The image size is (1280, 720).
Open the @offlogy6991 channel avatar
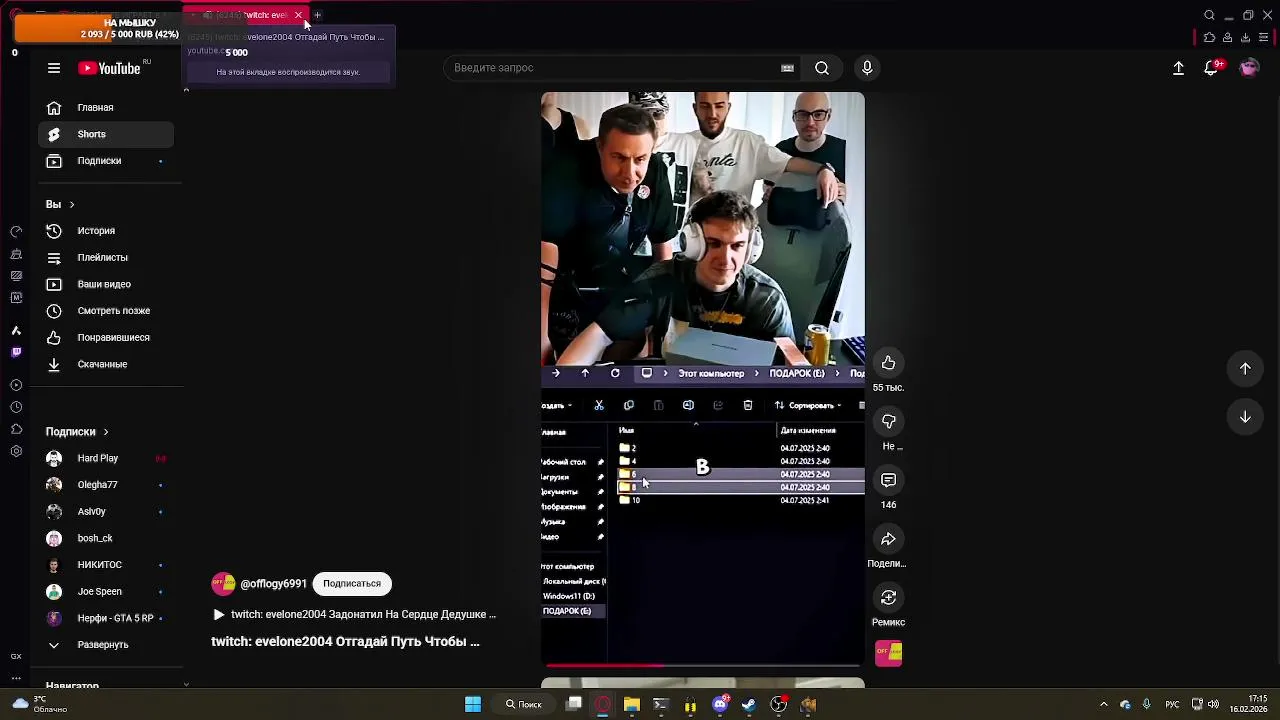click(x=223, y=584)
